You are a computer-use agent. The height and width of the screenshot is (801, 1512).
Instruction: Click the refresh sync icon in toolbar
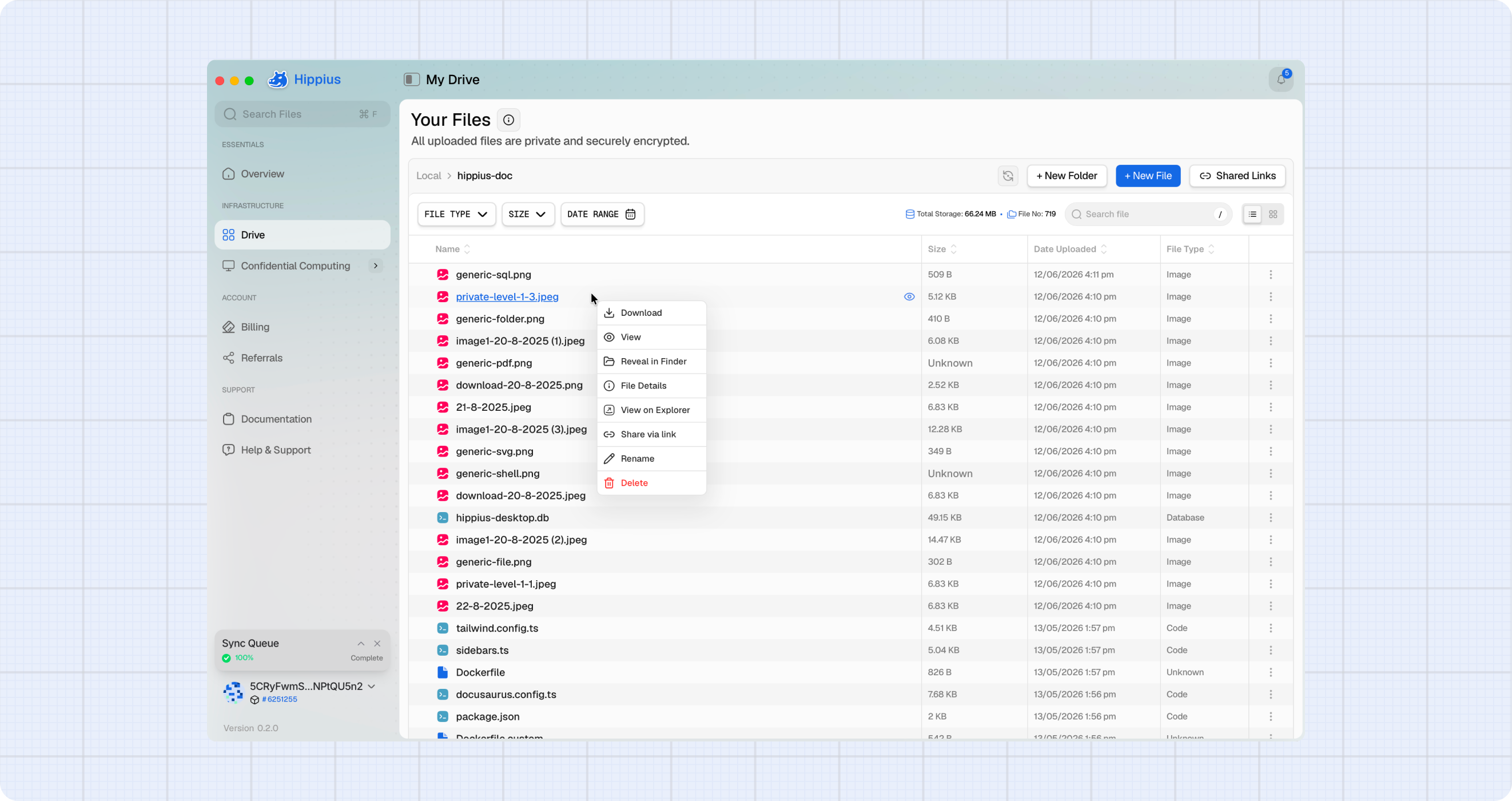[1008, 176]
